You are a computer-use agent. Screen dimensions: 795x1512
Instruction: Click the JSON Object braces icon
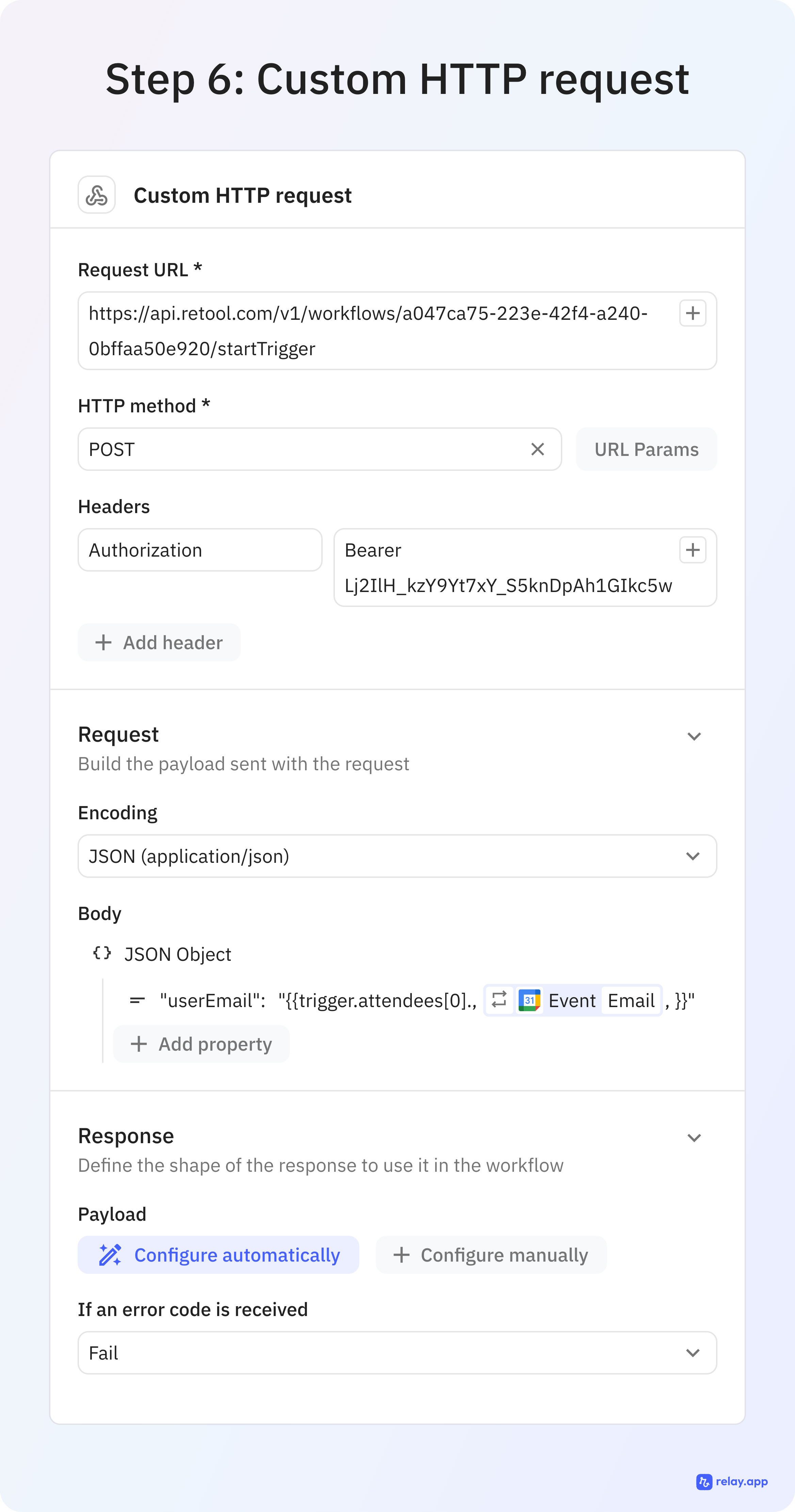point(102,953)
